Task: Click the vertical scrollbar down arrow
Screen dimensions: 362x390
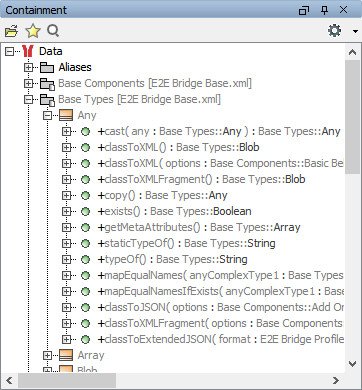Action: [x=353, y=363]
